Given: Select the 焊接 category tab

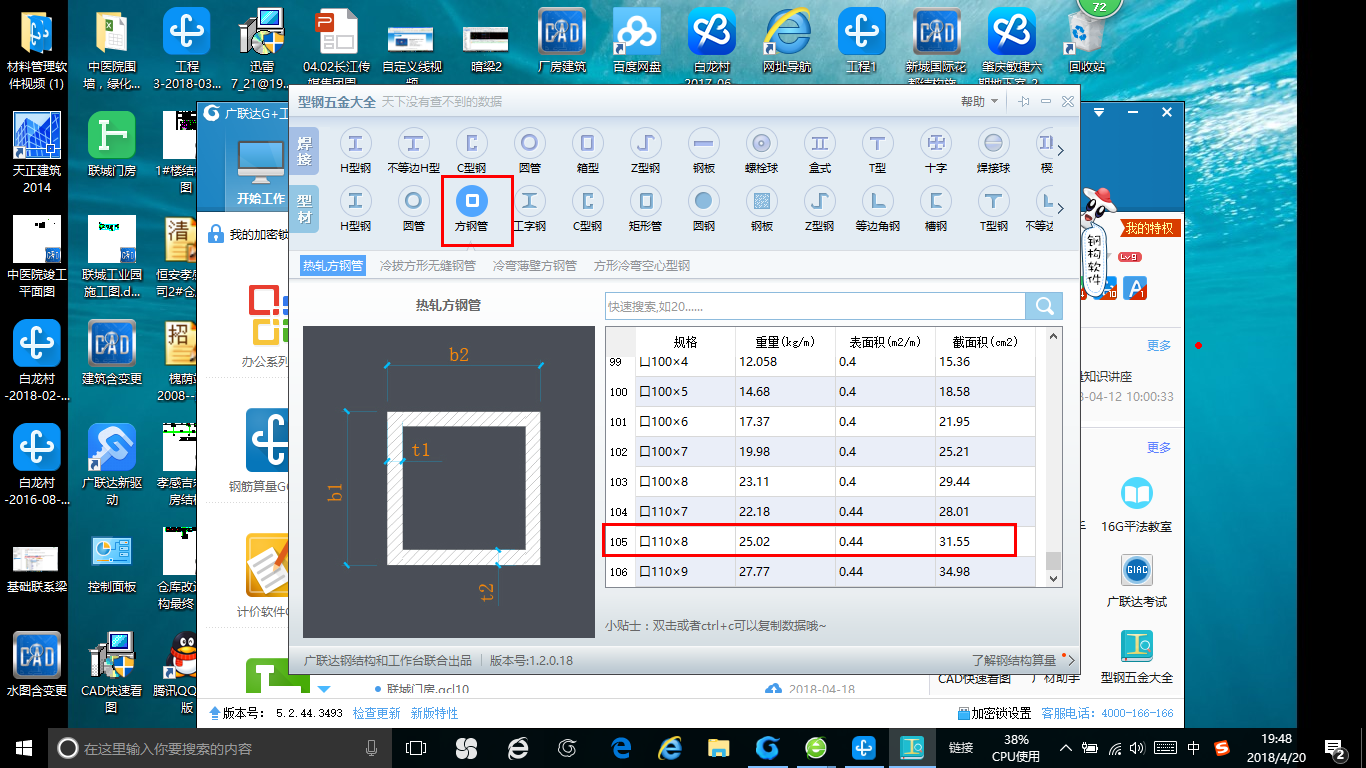Looking at the screenshot, I should (305, 152).
